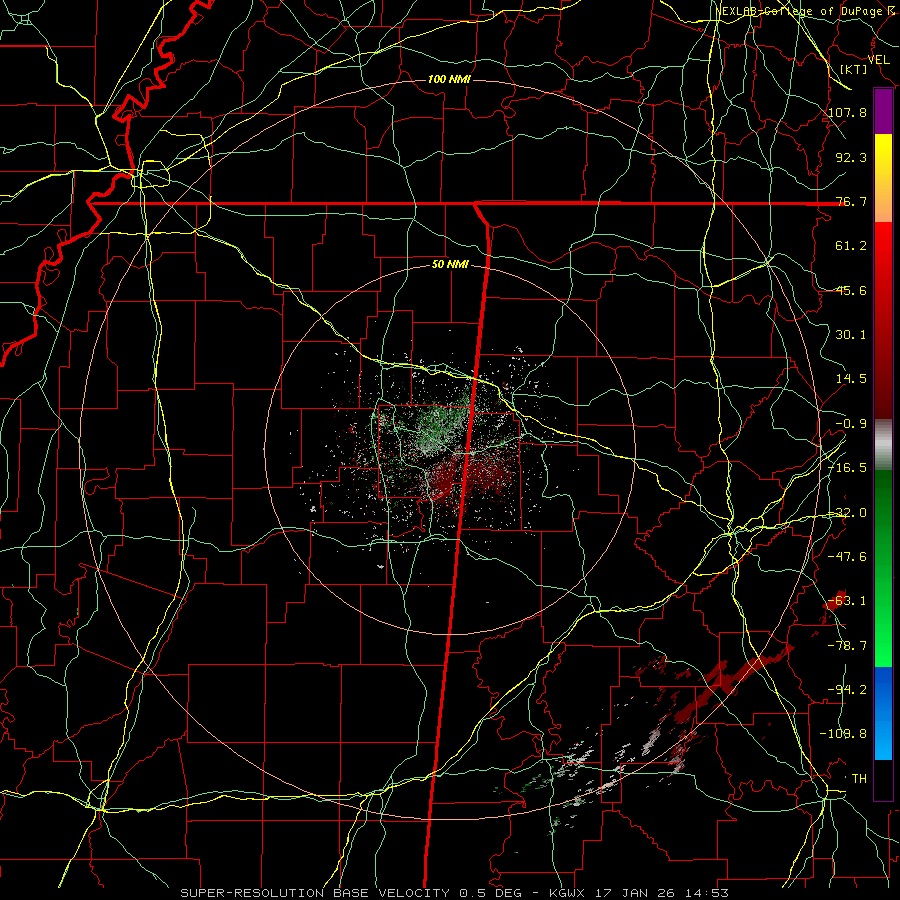900x900 pixels.
Task: Click the 92.3 value on velocity scale
Action: [x=851, y=157]
